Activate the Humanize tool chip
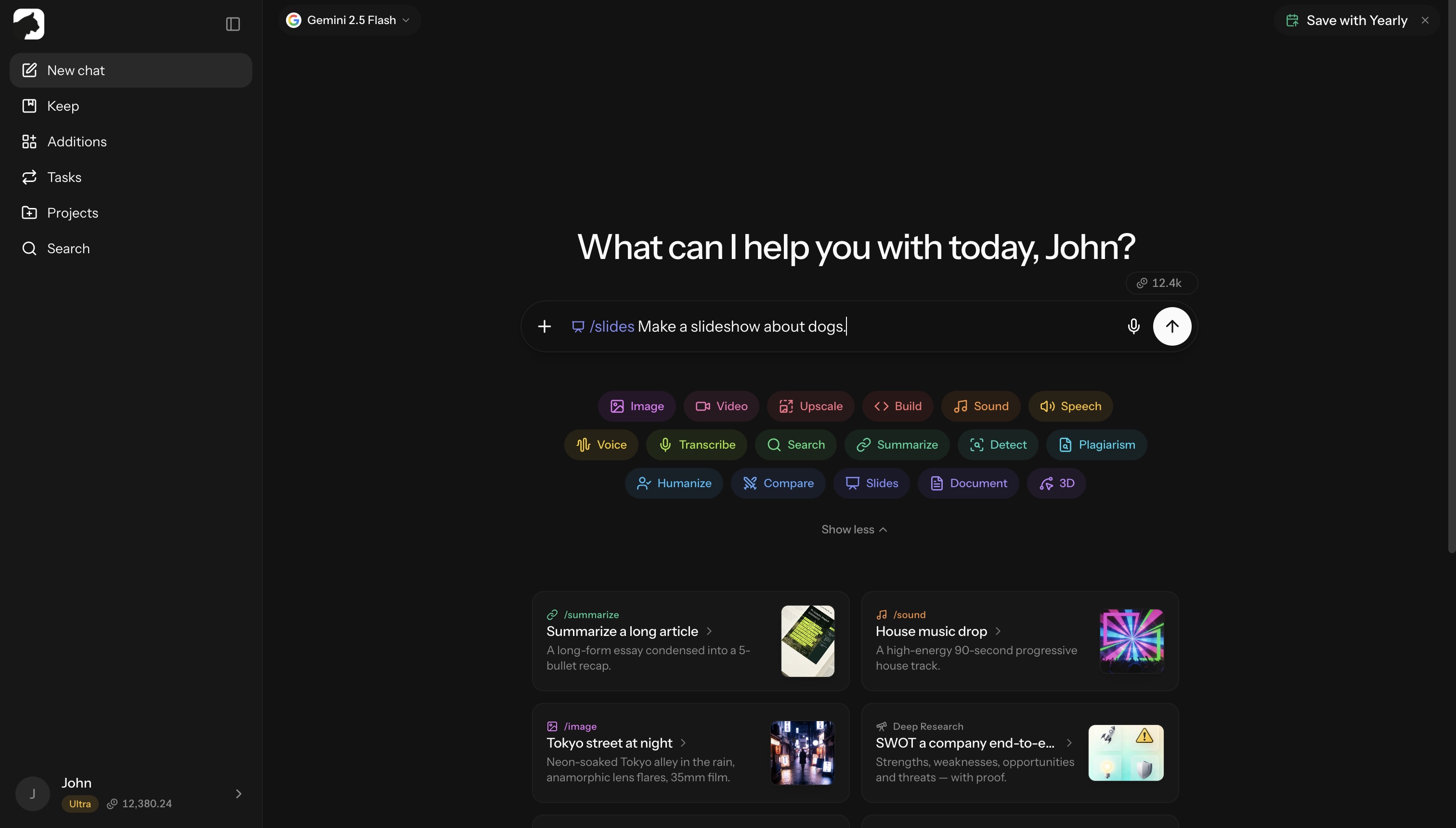1456x828 pixels. [674, 483]
